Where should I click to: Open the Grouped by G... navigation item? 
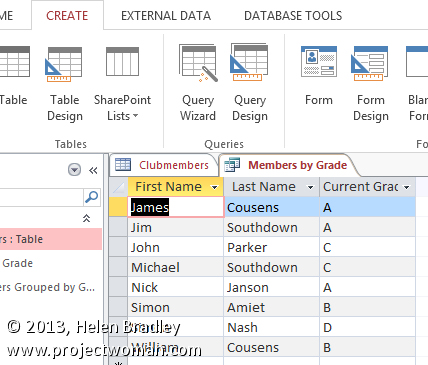point(51,287)
